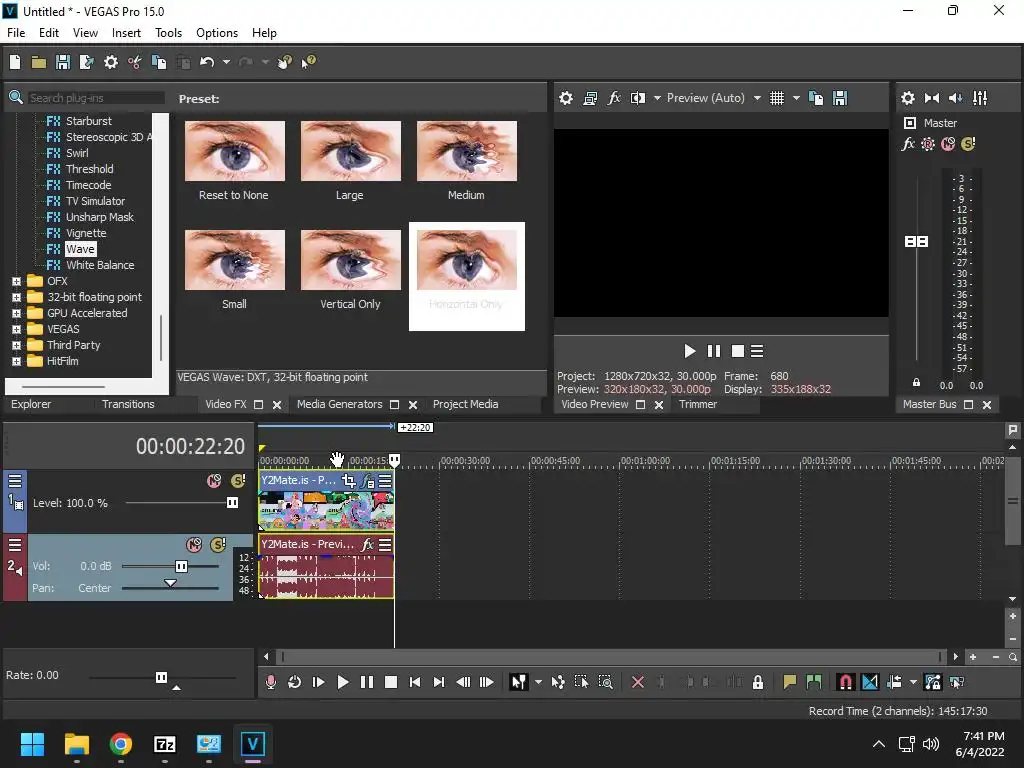
Task: Expand 32-bit floating point folder
Action: coord(16,297)
